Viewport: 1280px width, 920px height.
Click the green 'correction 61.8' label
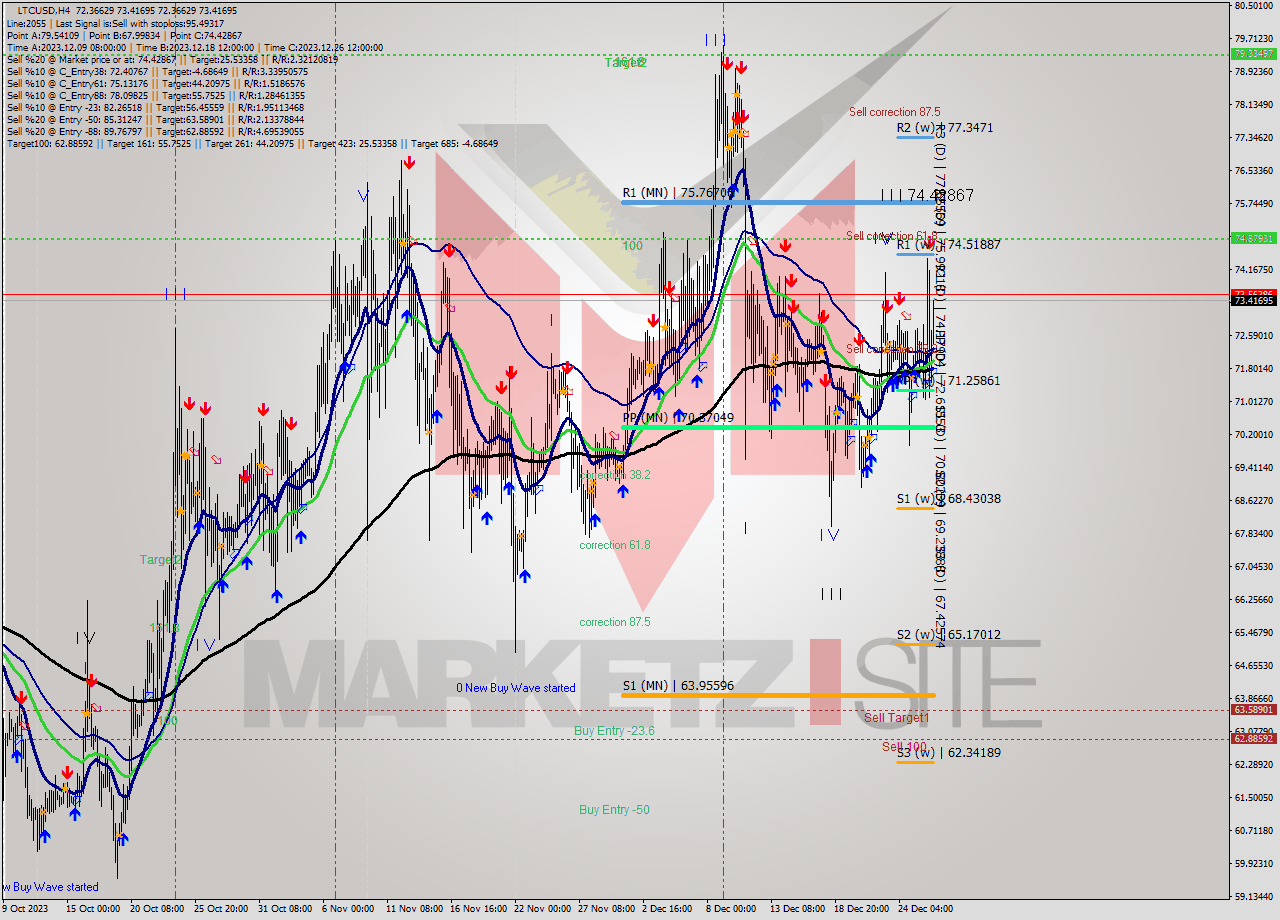coord(615,545)
